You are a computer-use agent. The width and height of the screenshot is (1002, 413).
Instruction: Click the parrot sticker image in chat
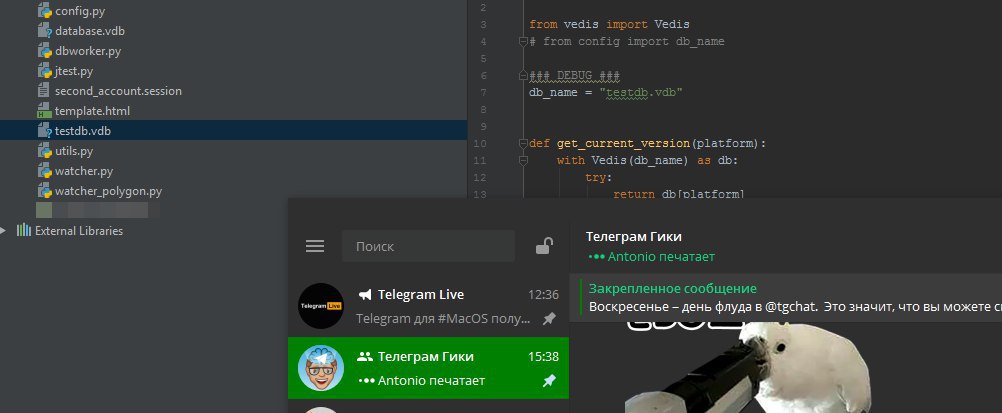click(748, 368)
